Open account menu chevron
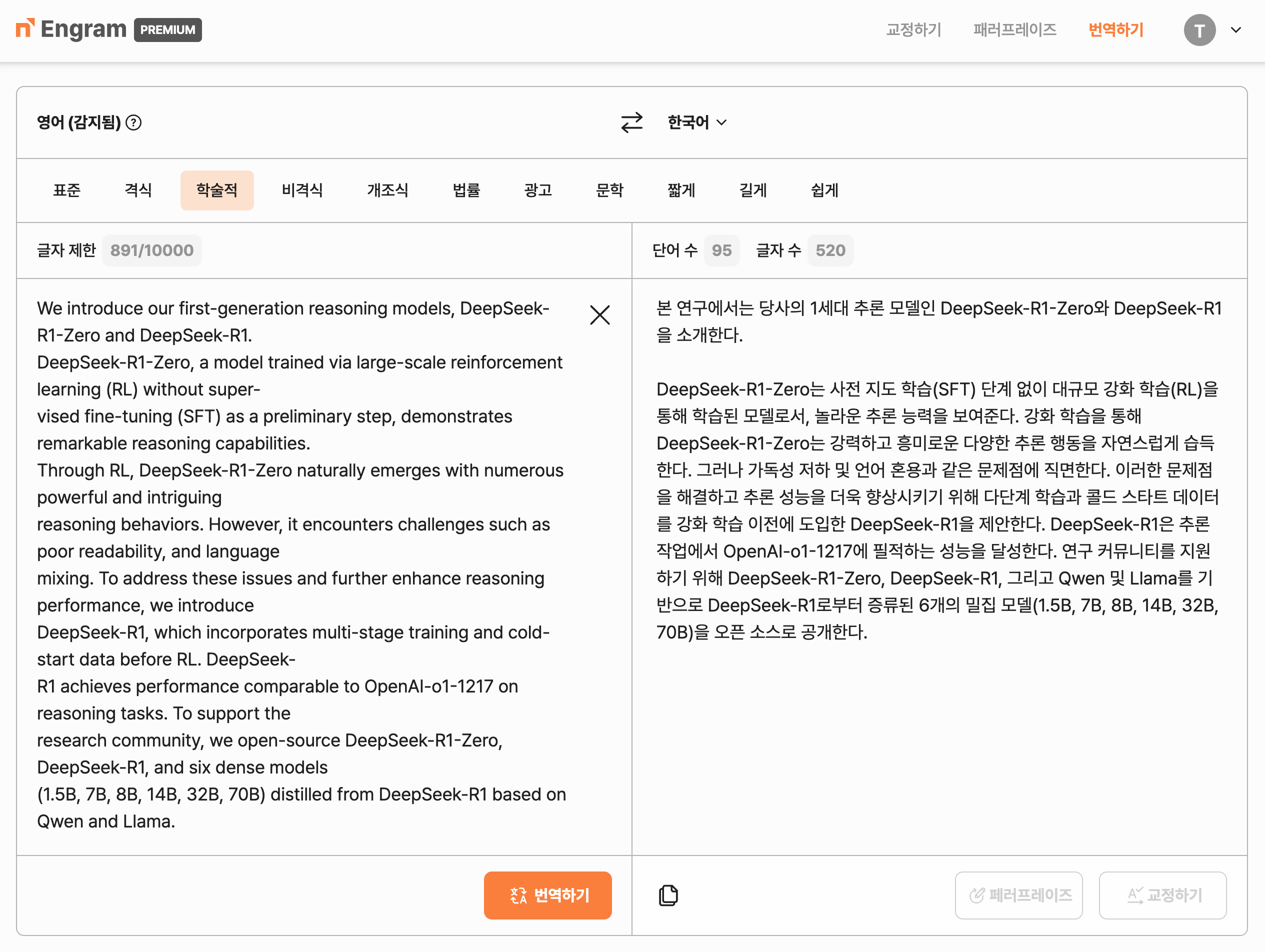 1235,29
